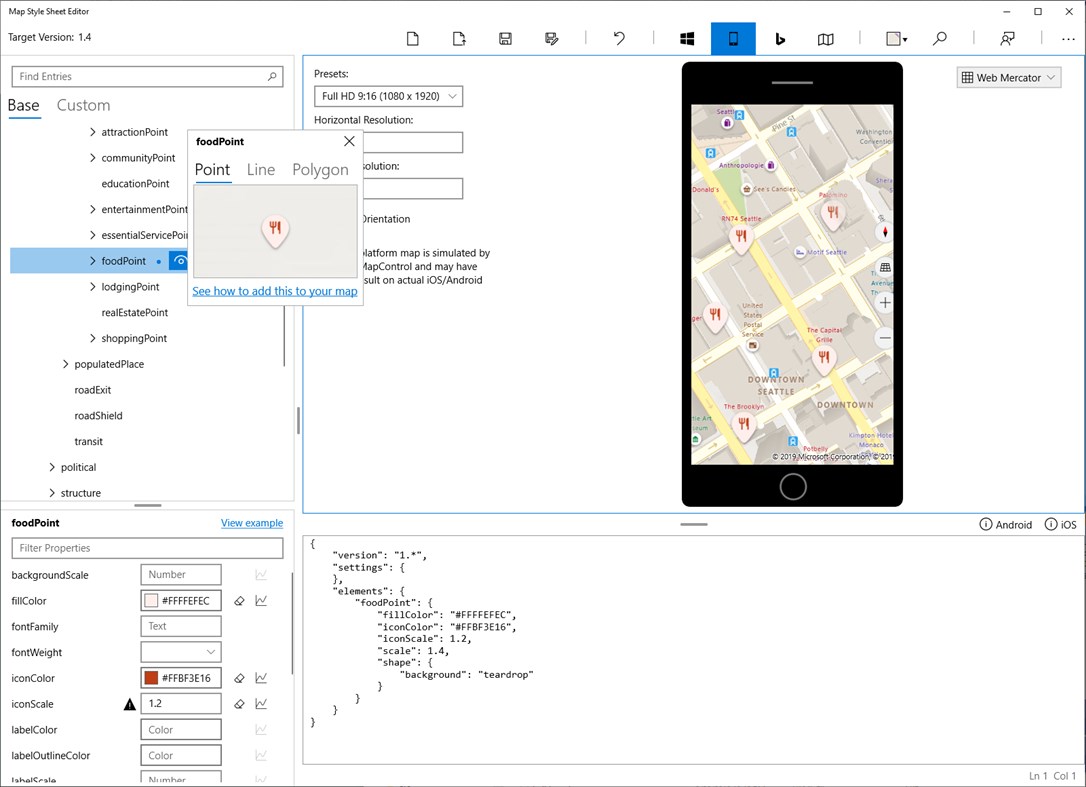Toggle the foodPoint eye visibility
The image size is (1086, 787).
180,261
